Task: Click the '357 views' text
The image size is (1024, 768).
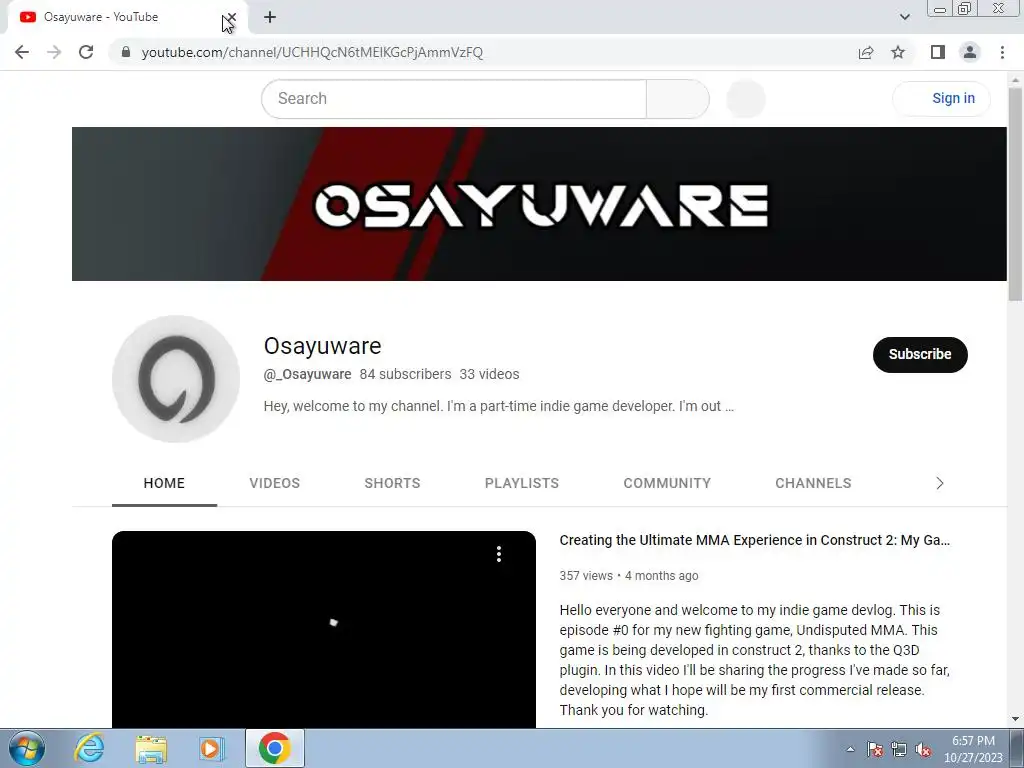Action: (586, 576)
